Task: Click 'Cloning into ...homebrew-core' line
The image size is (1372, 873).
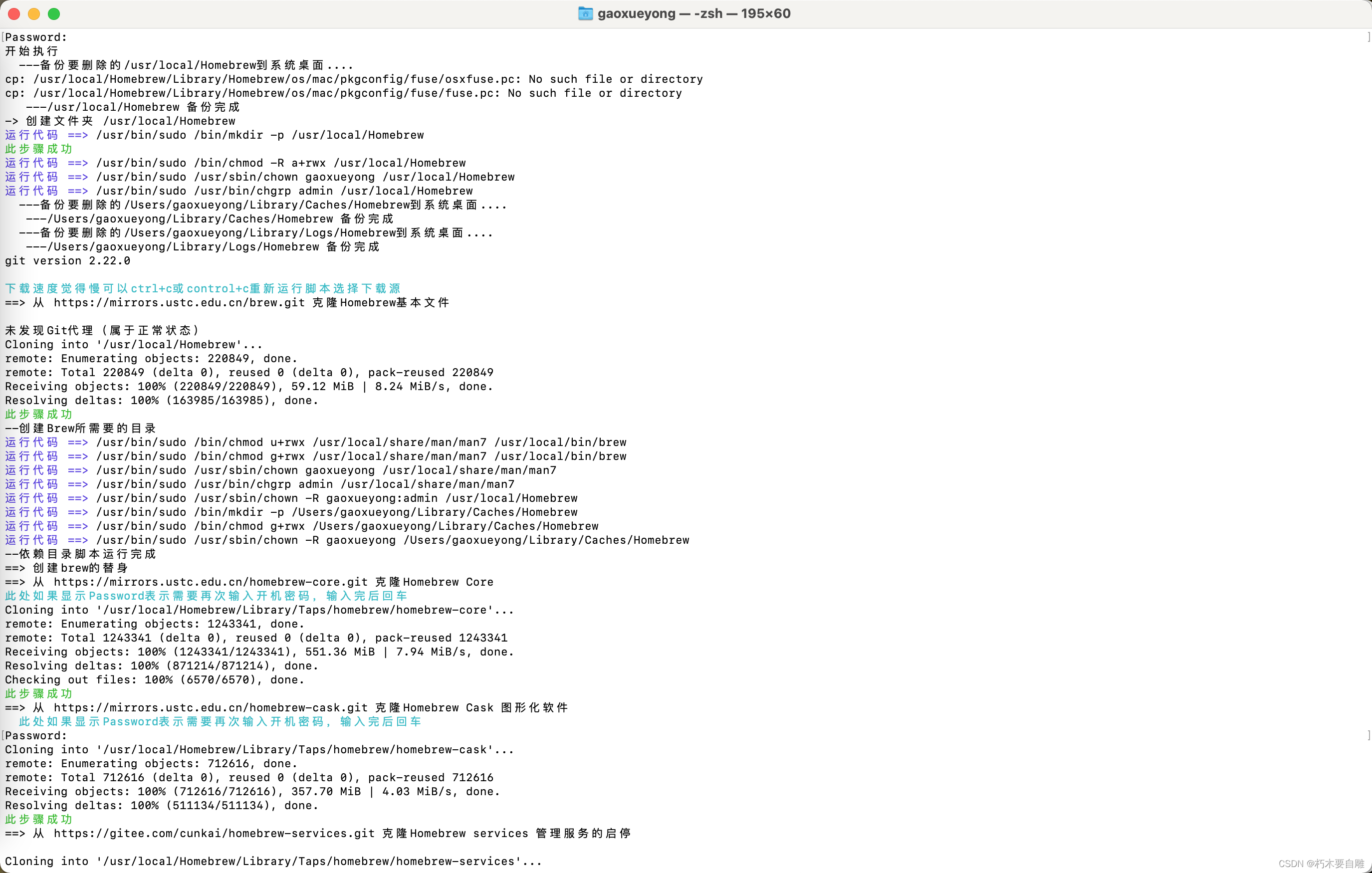Action: [x=259, y=610]
